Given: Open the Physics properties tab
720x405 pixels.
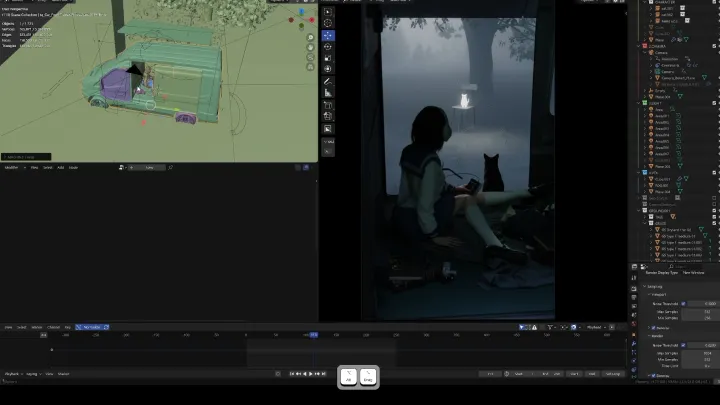Looking at the screenshot, I should coord(634,361).
